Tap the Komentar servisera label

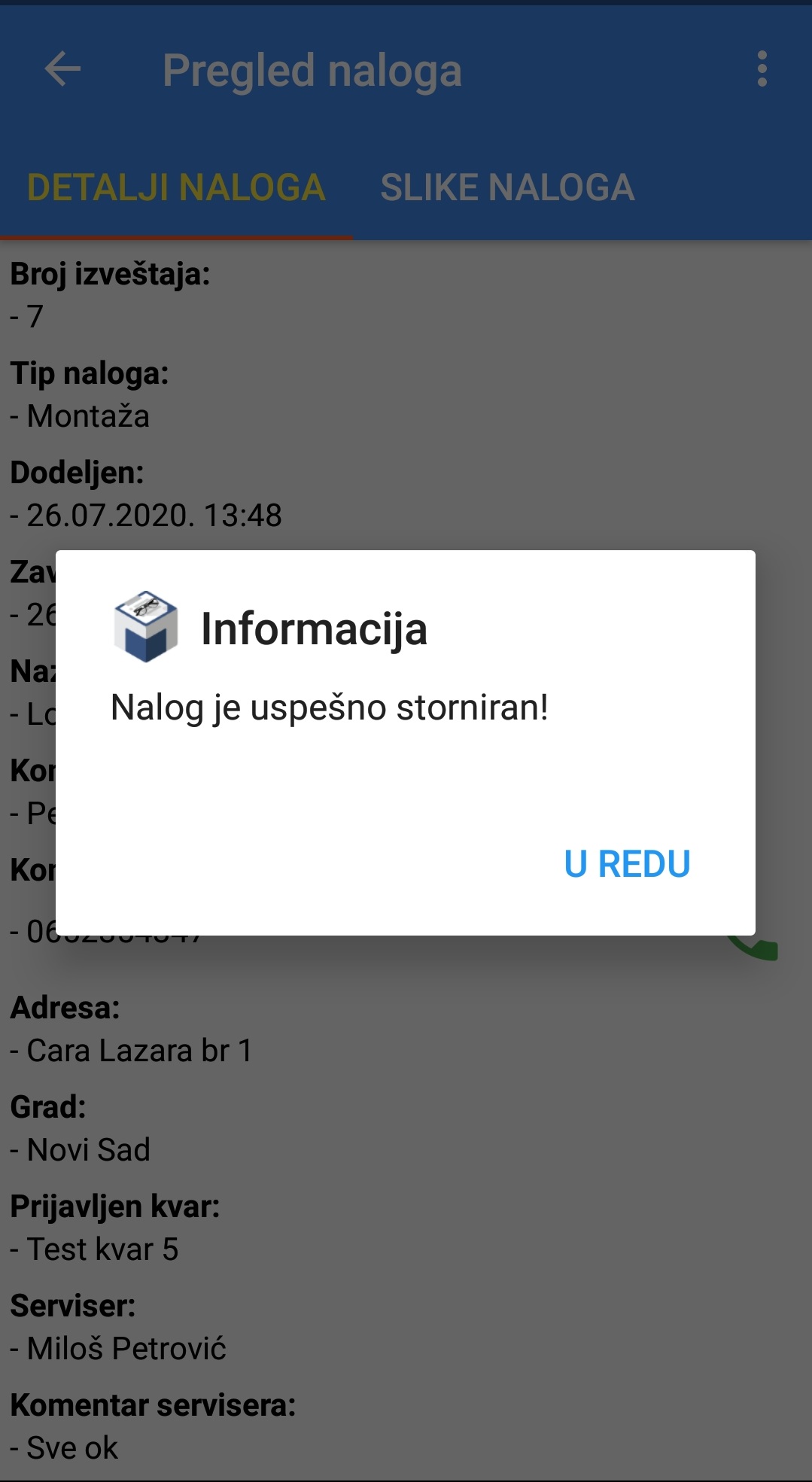pos(153,1405)
